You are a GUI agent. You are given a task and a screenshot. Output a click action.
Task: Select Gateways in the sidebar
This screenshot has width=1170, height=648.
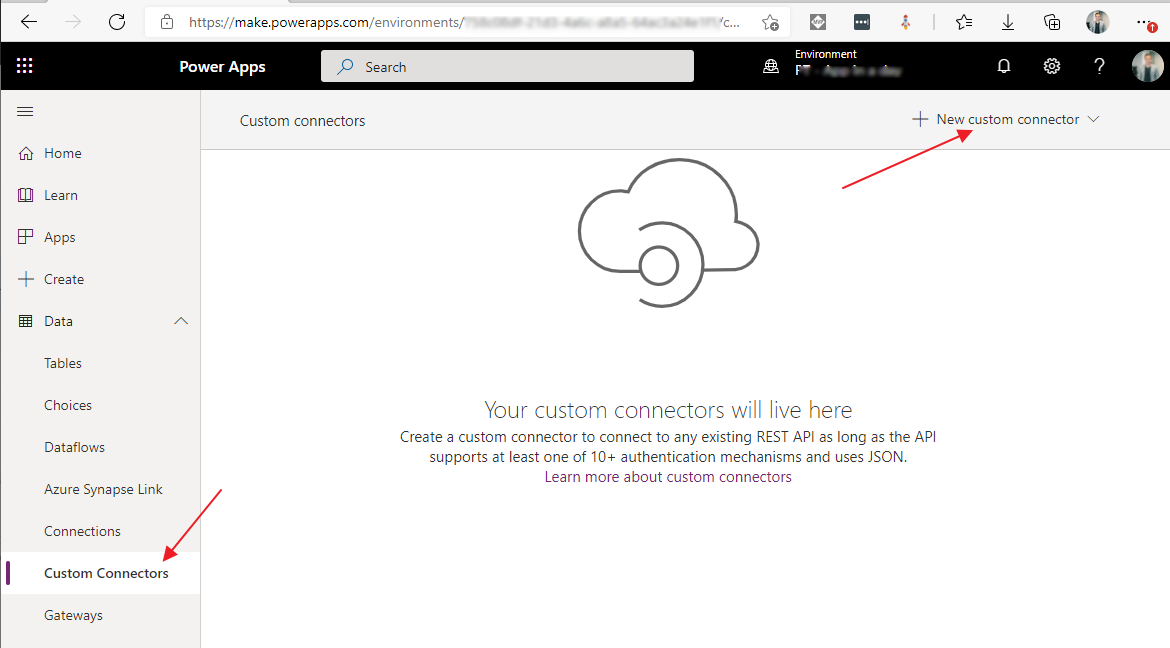pyautogui.click(x=73, y=615)
